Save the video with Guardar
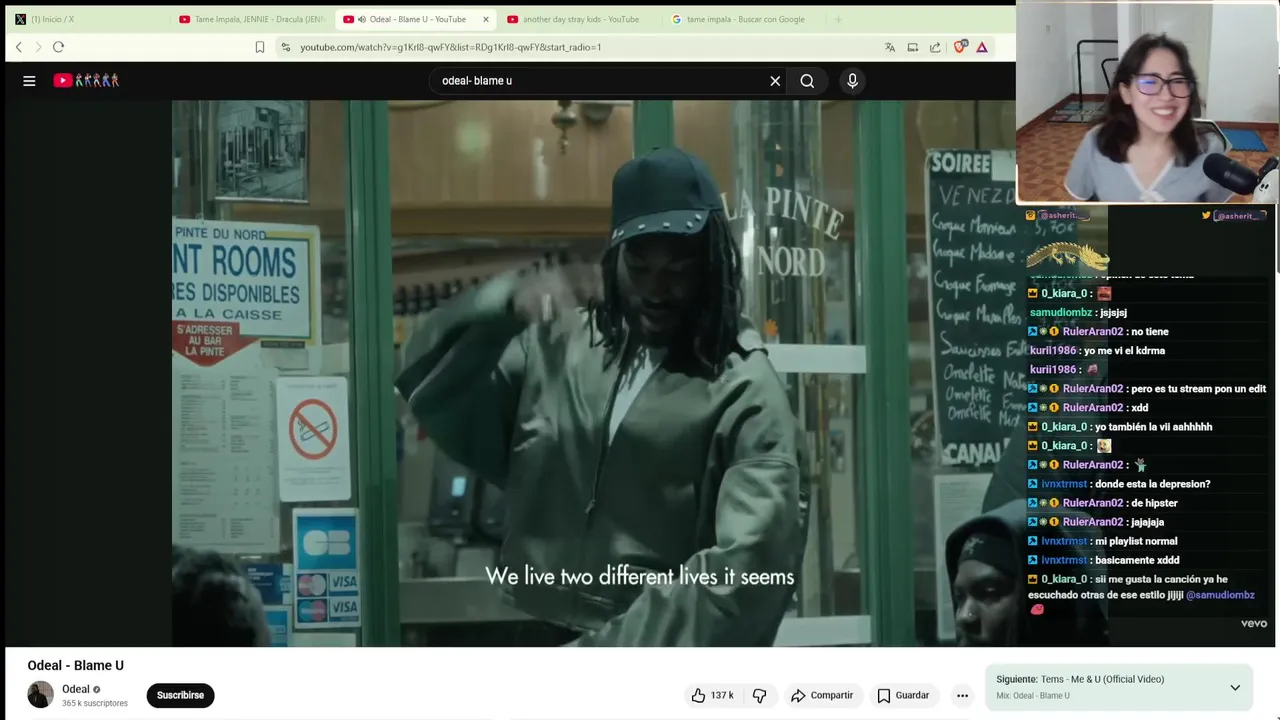This screenshot has height=720, width=1280. 903,695
